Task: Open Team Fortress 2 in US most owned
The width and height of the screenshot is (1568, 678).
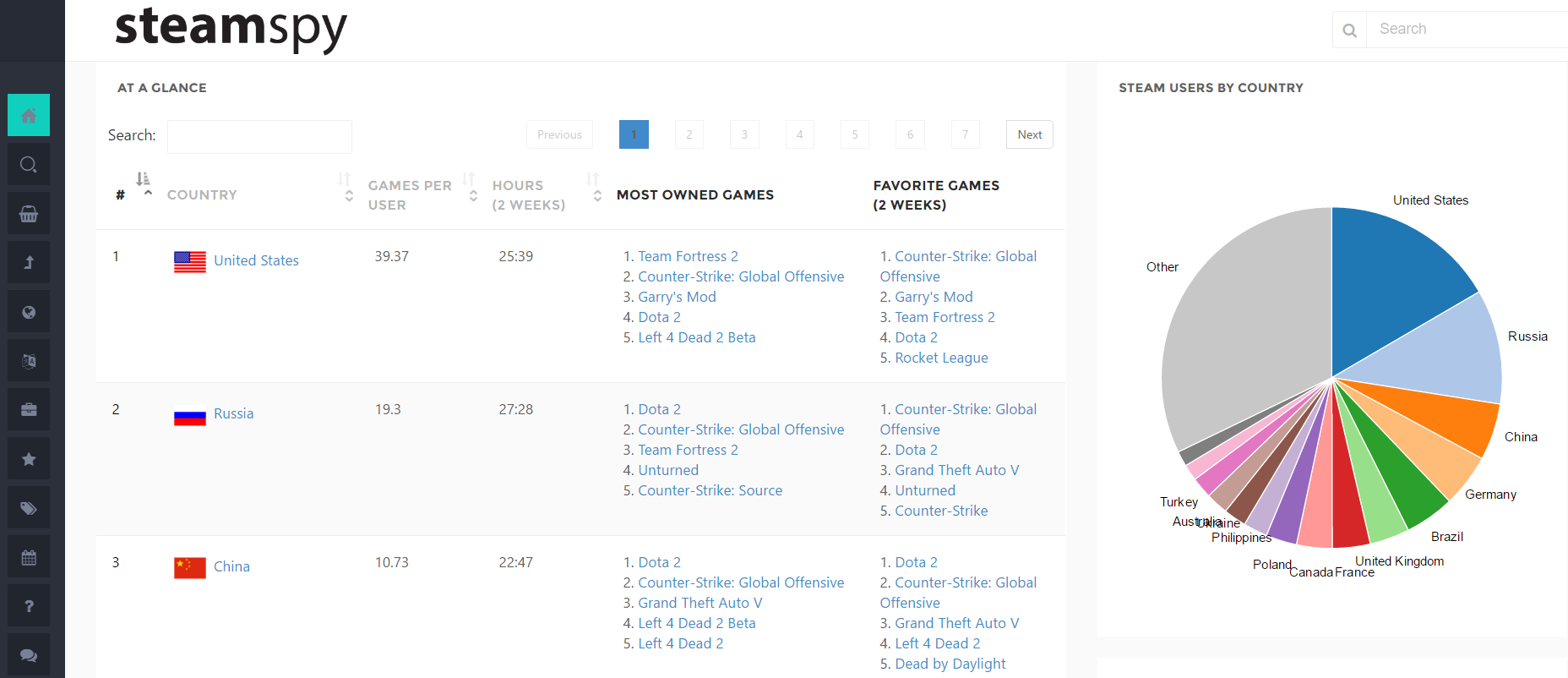Action: (x=688, y=256)
